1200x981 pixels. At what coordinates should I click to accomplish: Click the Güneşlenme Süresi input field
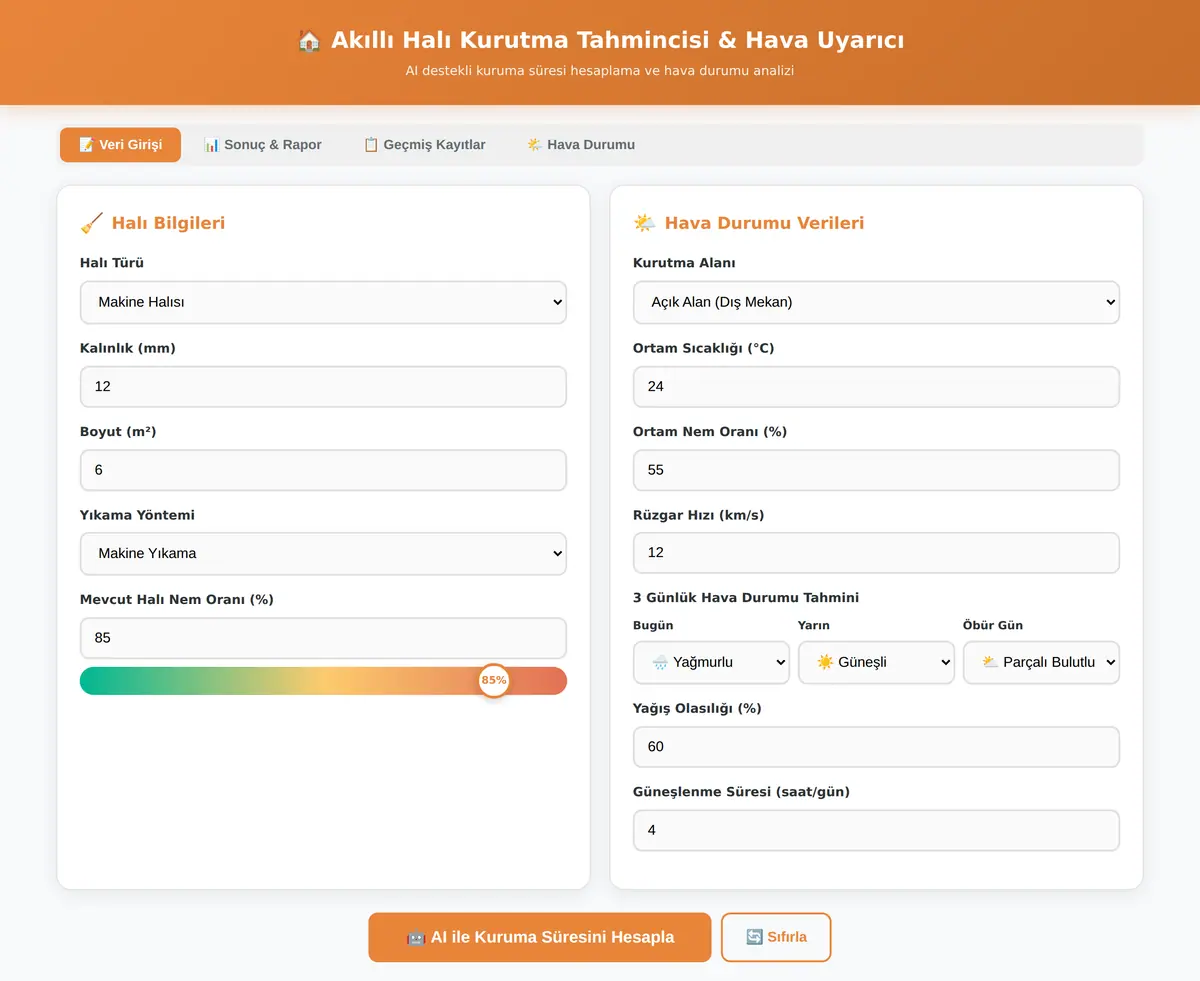tap(876, 830)
